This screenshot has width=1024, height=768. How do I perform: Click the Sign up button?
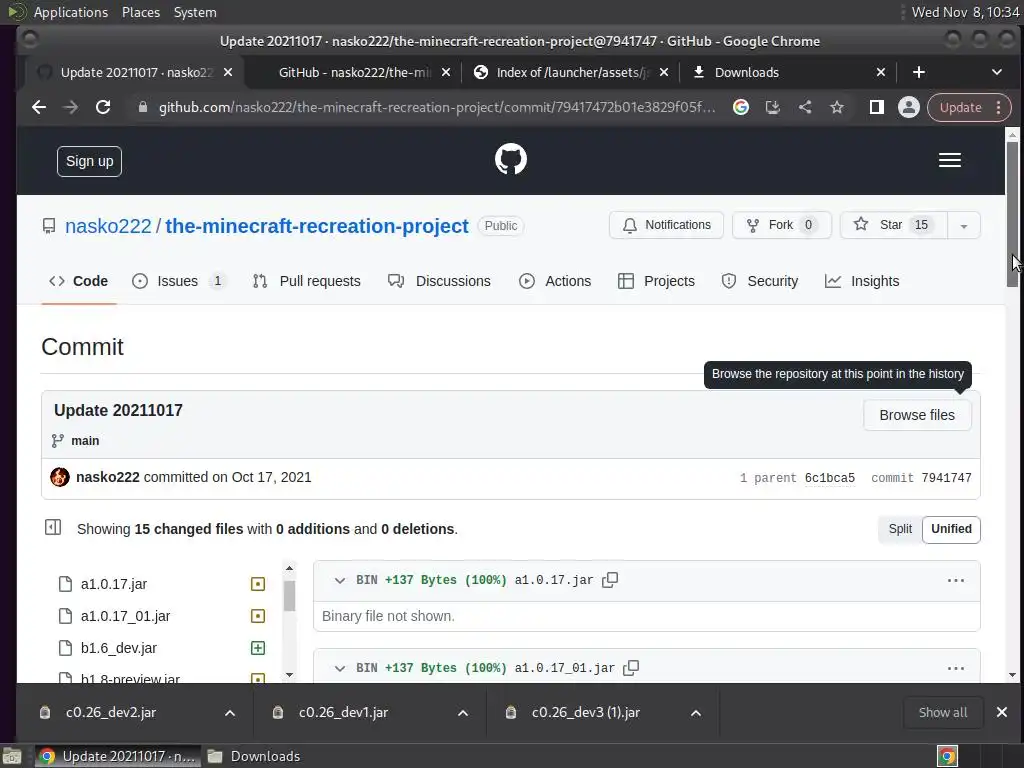89,161
